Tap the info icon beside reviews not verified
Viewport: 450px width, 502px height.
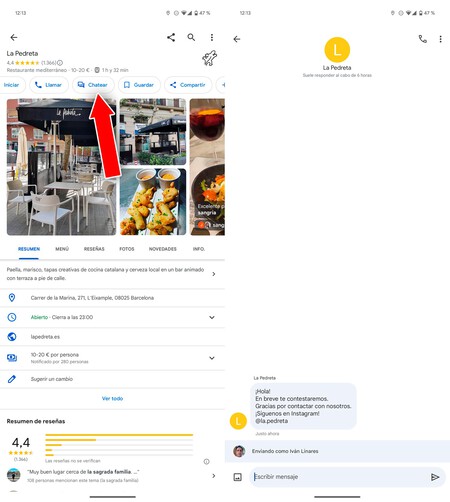(206, 461)
